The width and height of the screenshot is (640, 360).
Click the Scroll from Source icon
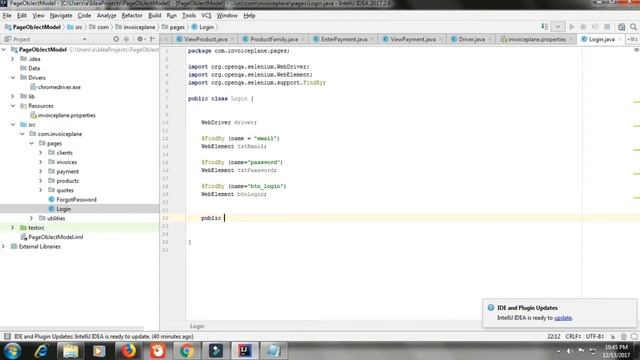click(116, 39)
